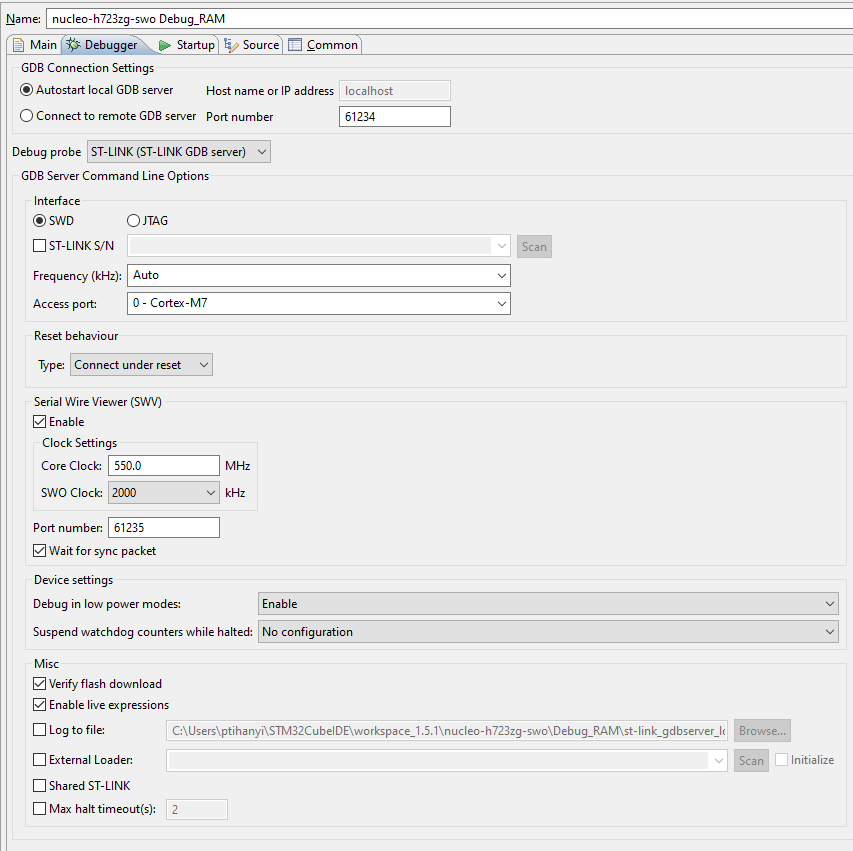Image resolution: width=853 pixels, height=851 pixels.
Task: Tick the Shared ST-LINK checkbox
Action: (39, 786)
